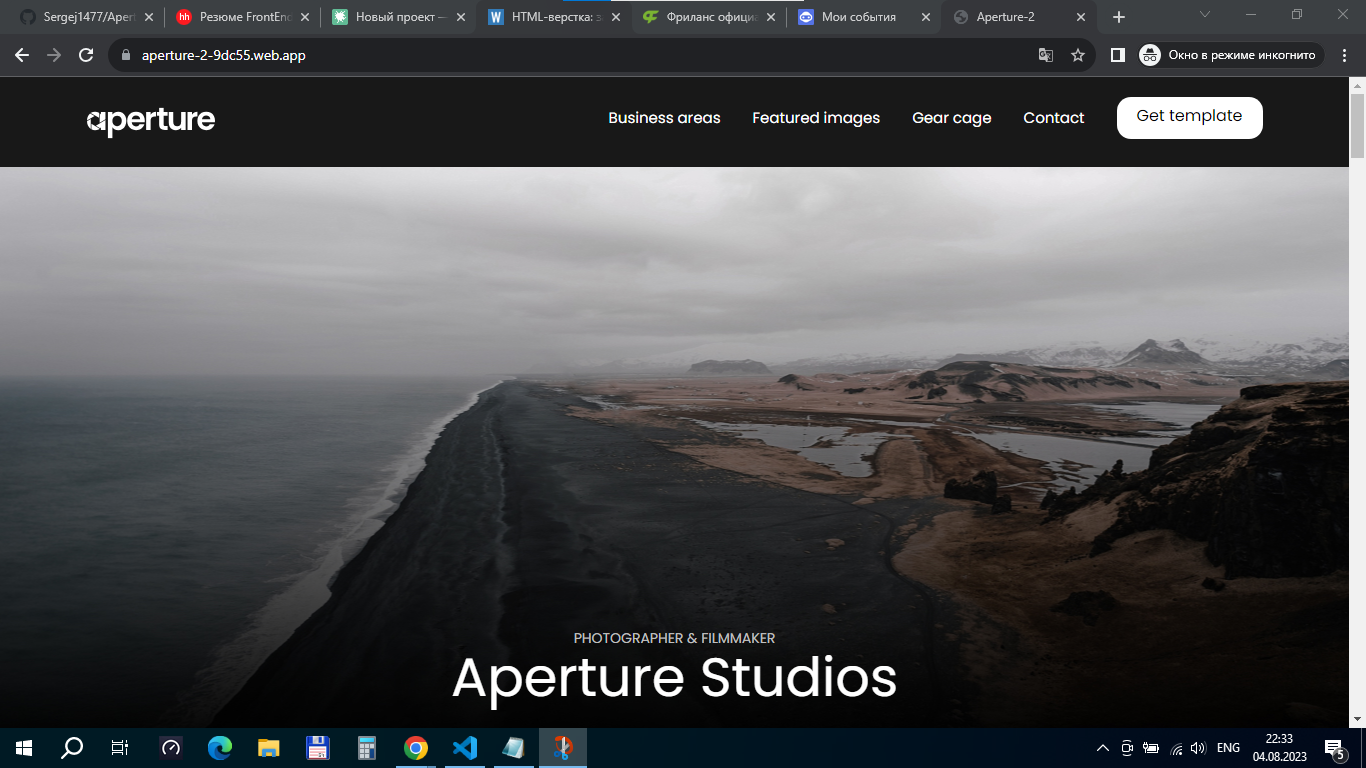Reload the page with the refresh icon
Screen dimensions: 1366x768
pos(86,55)
